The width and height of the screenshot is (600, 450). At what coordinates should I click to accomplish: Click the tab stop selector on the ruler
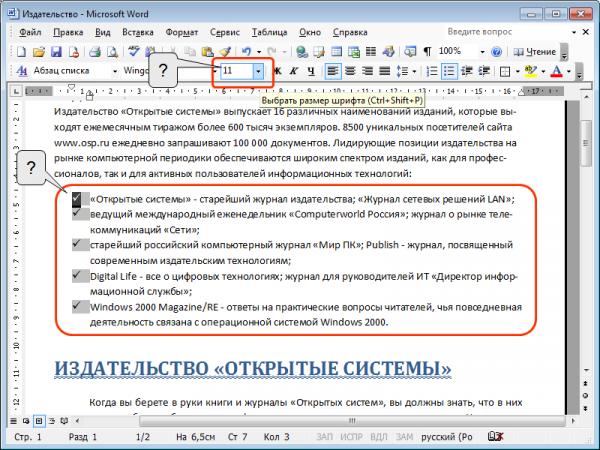[x=16, y=91]
